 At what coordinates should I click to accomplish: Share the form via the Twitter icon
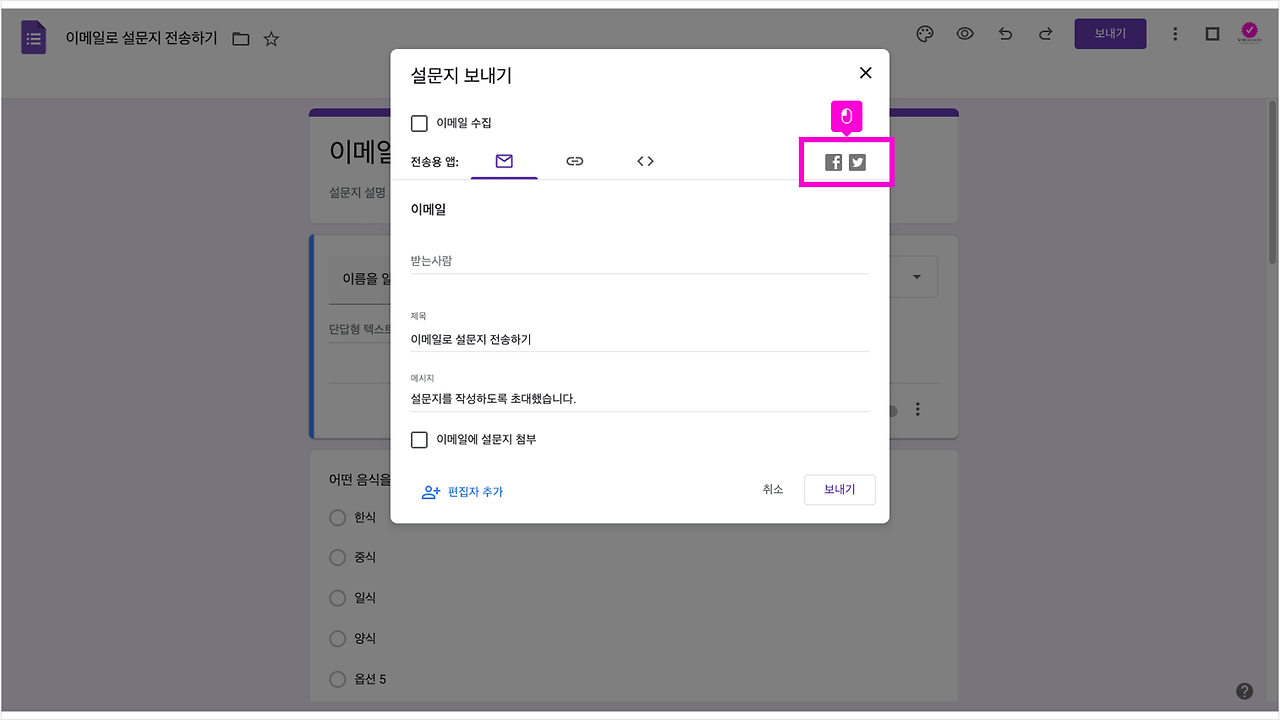pyautogui.click(x=858, y=161)
